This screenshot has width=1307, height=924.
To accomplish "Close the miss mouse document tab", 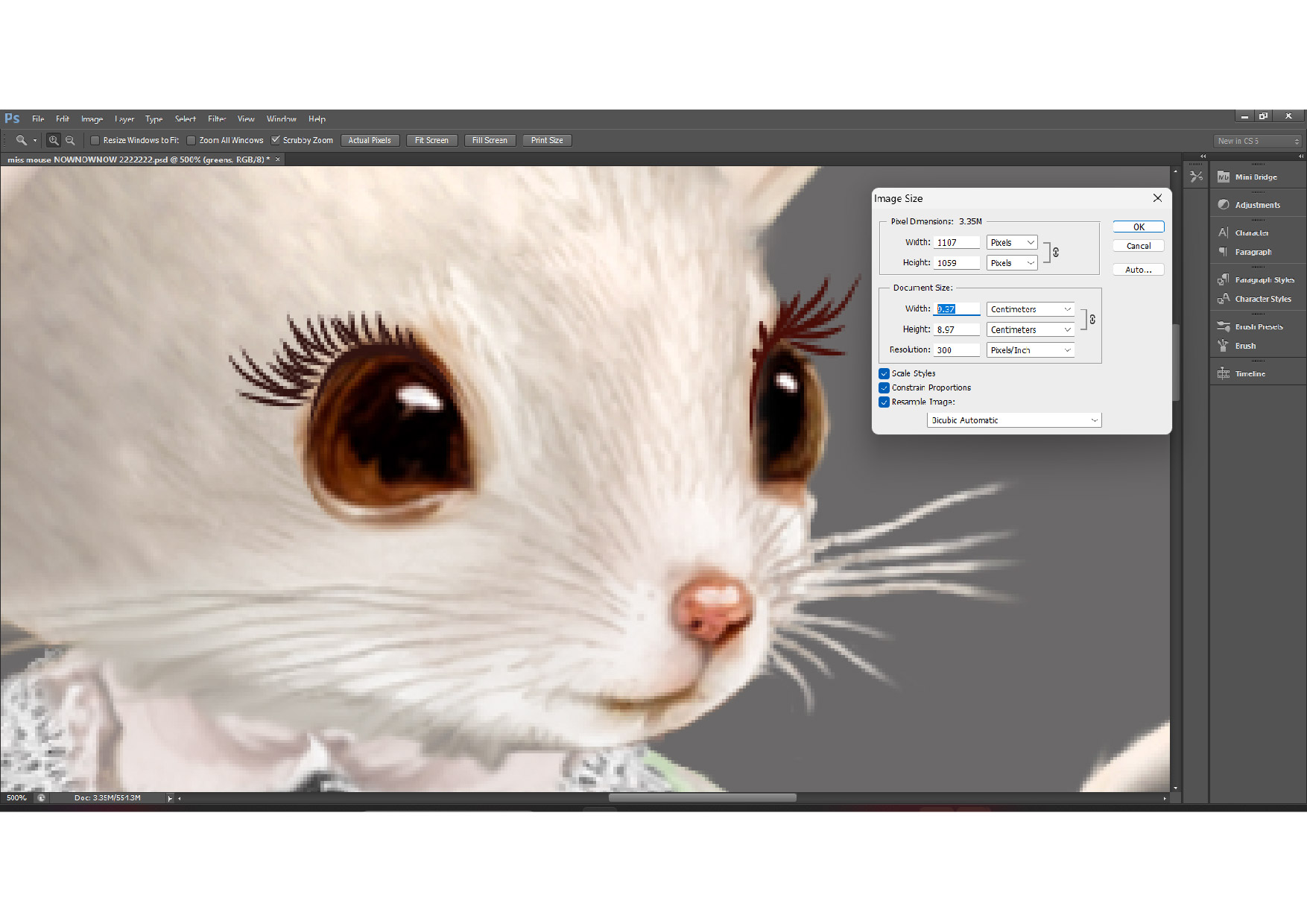I will [278, 159].
